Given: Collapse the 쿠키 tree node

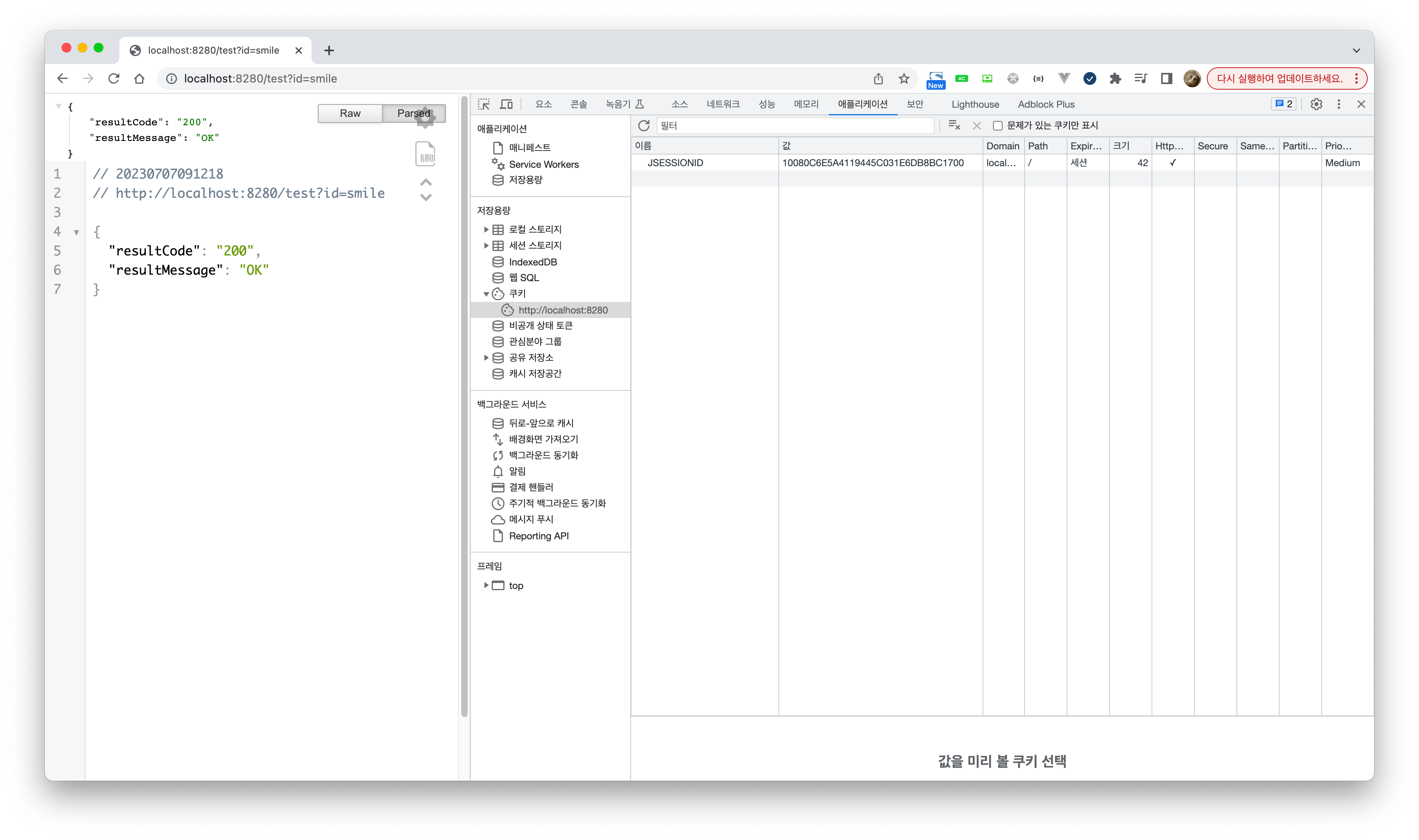Looking at the screenshot, I should click(486, 294).
